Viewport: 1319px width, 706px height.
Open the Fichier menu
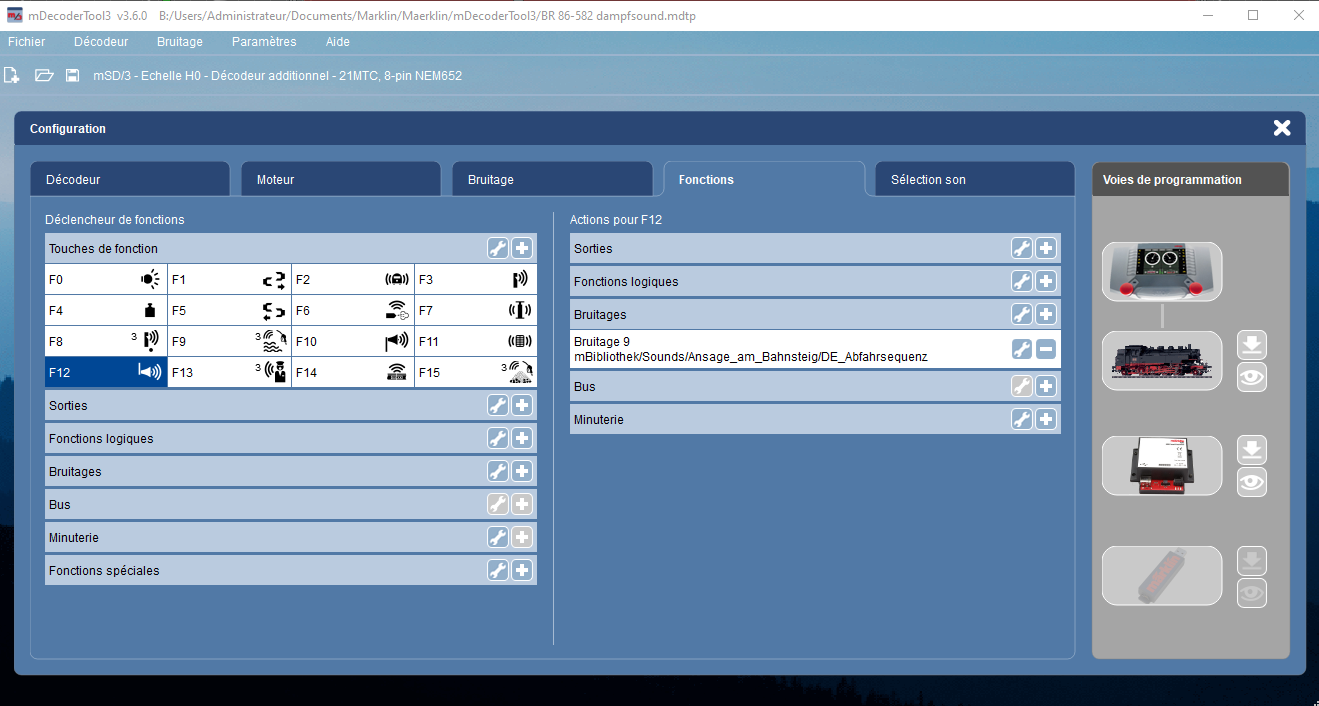pos(27,42)
